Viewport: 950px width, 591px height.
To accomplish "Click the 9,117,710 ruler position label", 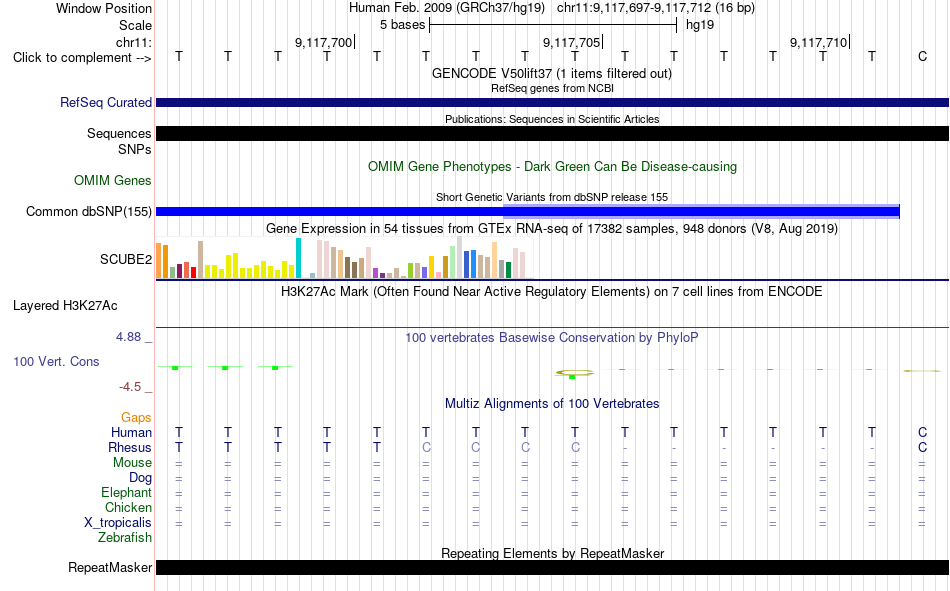I will [819, 42].
